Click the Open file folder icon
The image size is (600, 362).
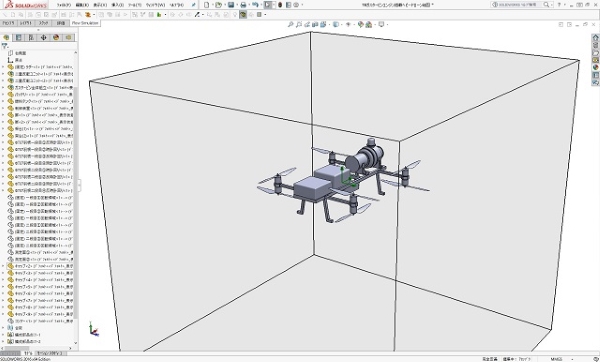(x=218, y=5)
